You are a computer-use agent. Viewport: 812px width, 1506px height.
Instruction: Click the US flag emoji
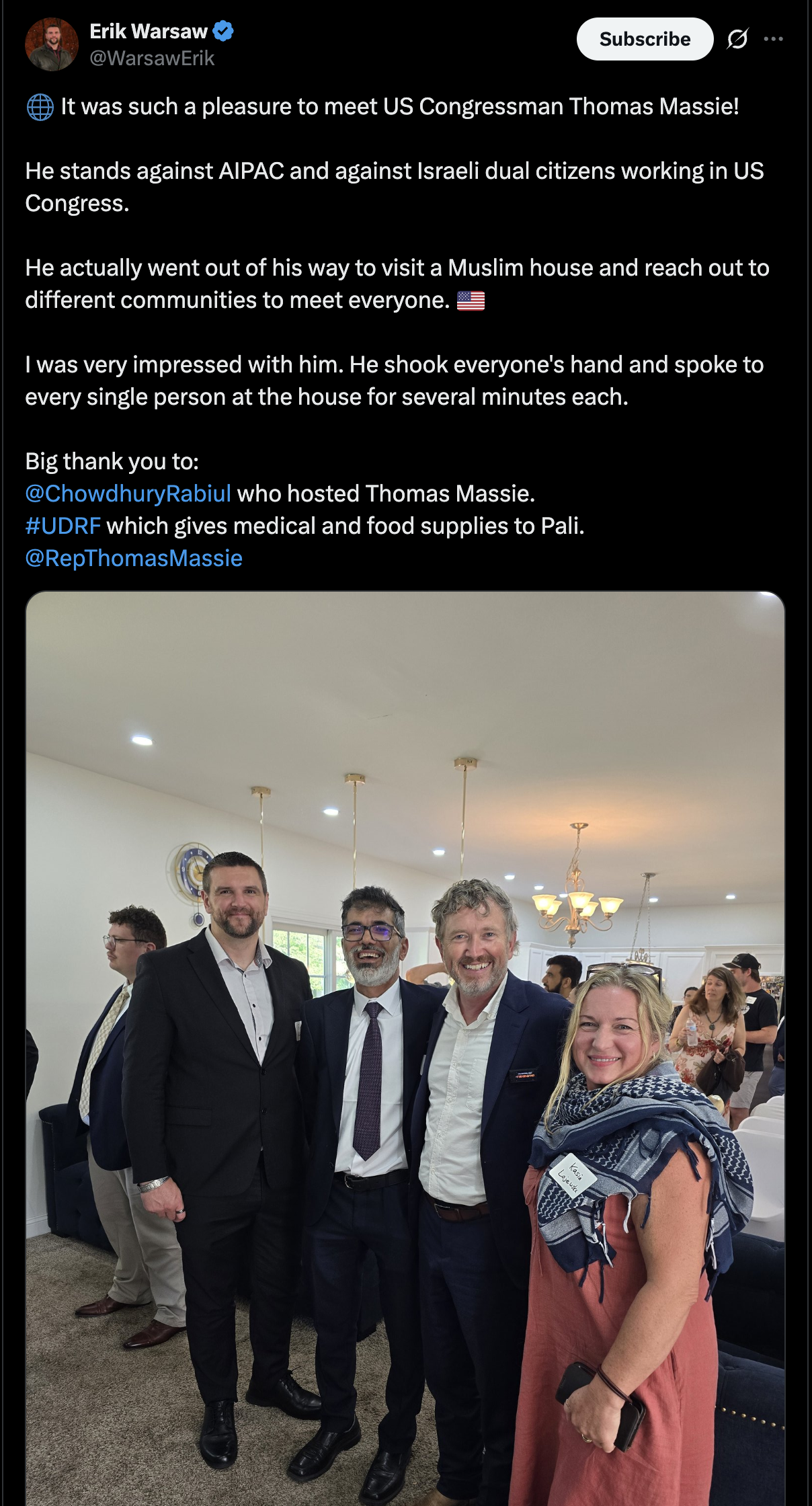click(x=471, y=301)
